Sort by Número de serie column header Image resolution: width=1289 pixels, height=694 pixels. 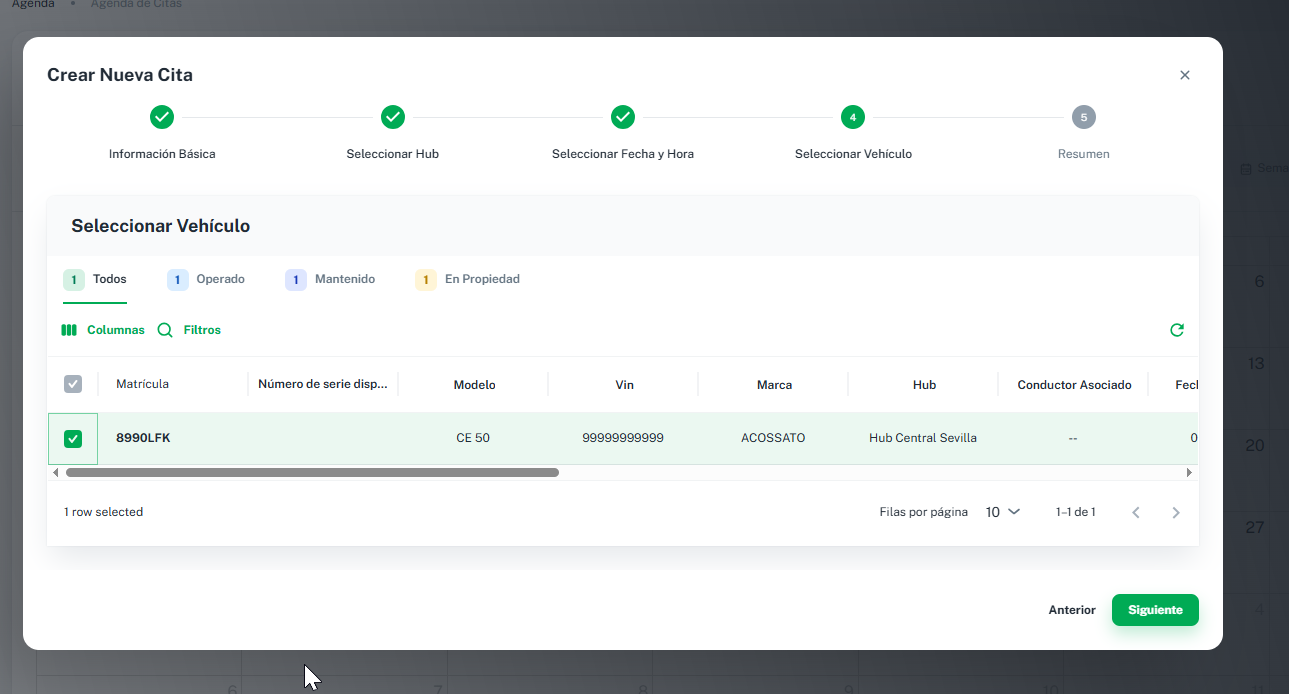(322, 384)
